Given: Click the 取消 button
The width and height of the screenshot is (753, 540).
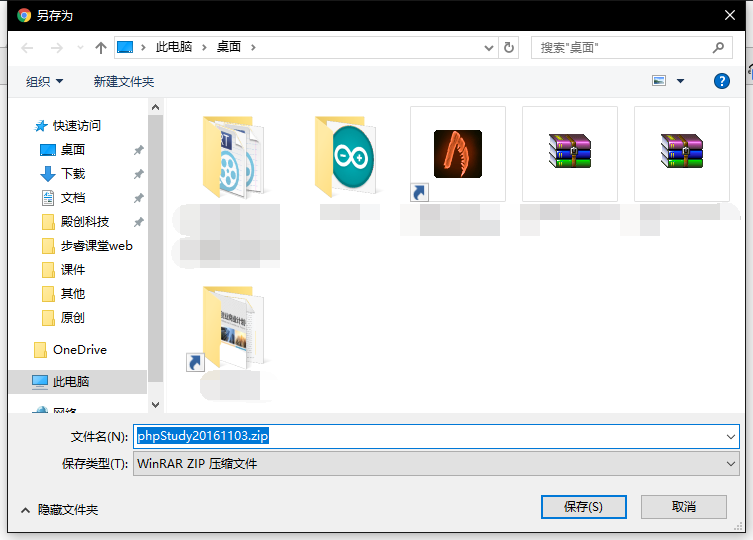Looking at the screenshot, I should pos(683,507).
